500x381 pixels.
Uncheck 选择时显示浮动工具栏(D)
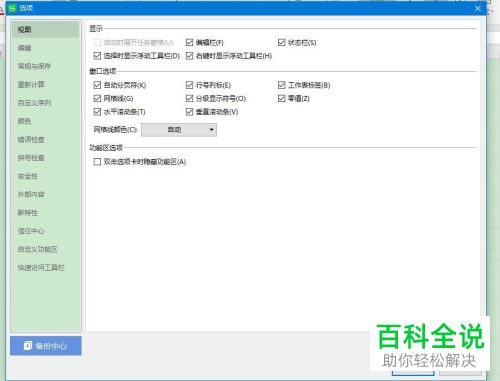[x=97, y=56]
